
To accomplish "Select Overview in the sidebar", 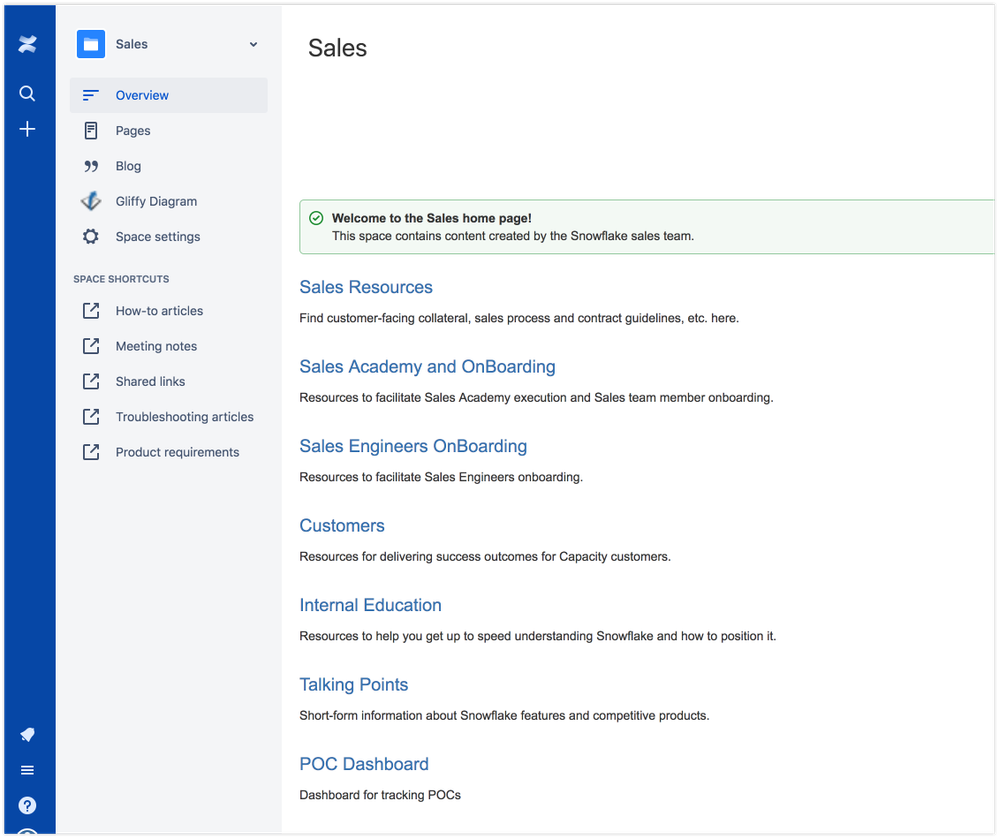I will pos(169,96).
